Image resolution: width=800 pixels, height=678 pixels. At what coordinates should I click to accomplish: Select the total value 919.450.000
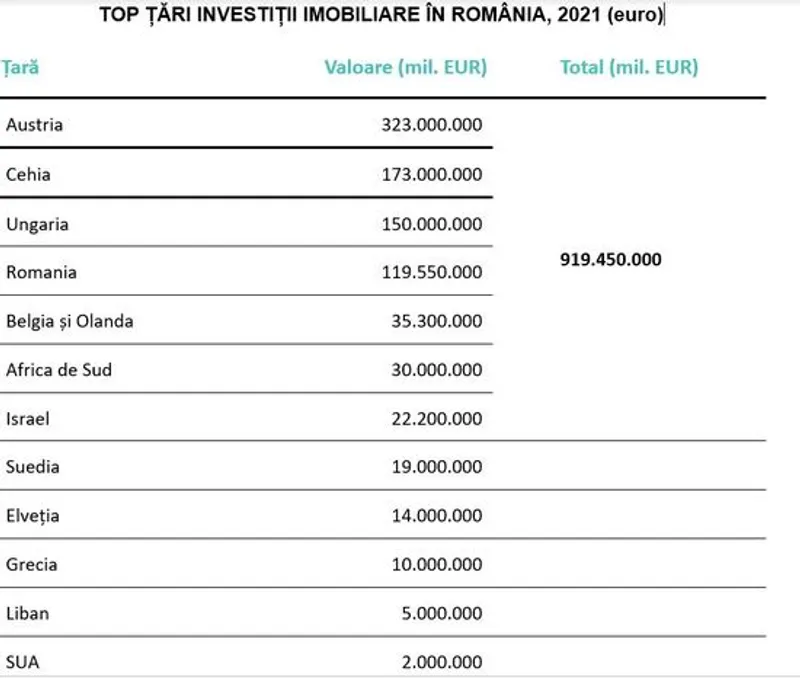click(x=611, y=259)
